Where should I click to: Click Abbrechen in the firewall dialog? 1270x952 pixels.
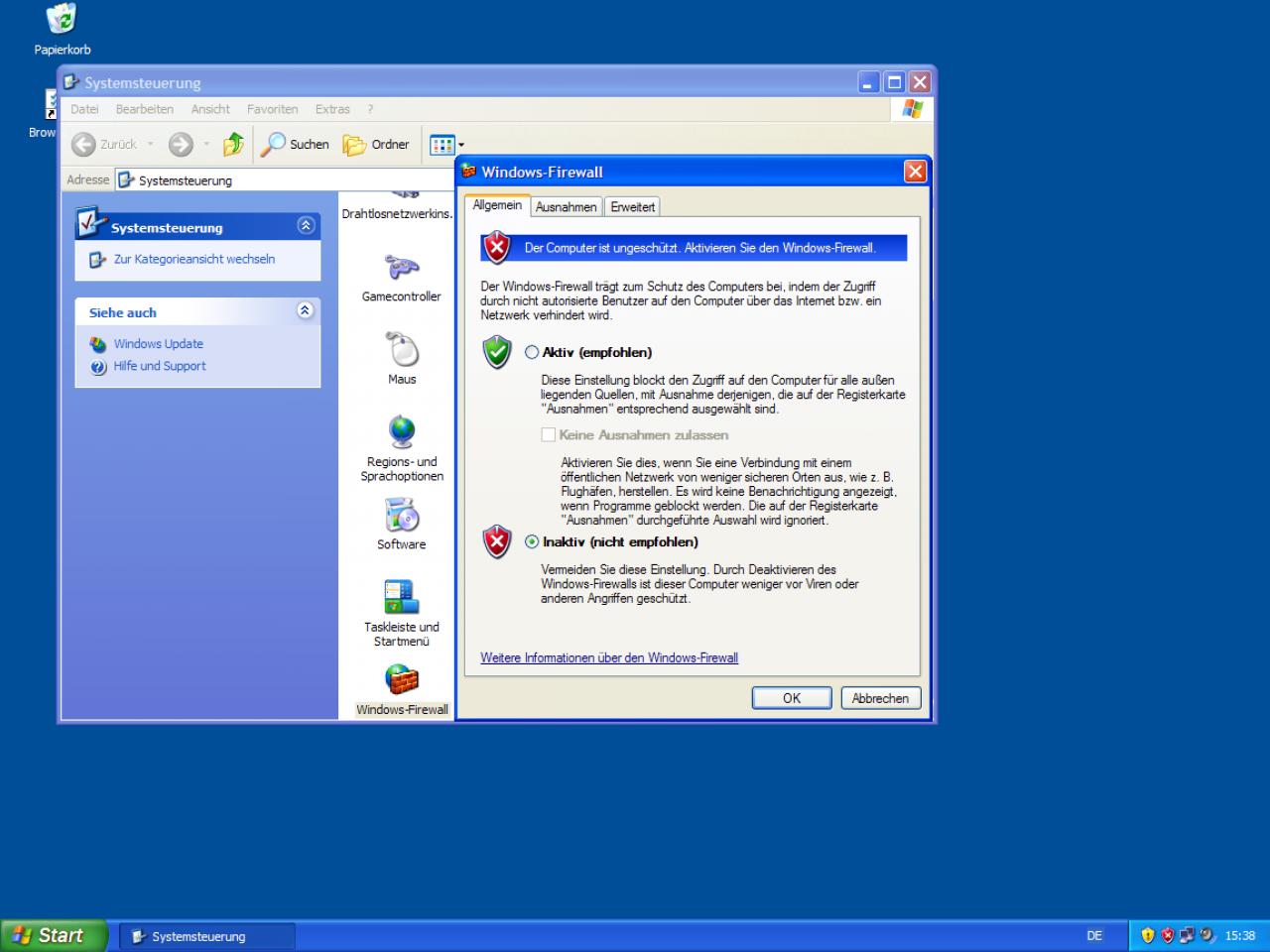881,698
